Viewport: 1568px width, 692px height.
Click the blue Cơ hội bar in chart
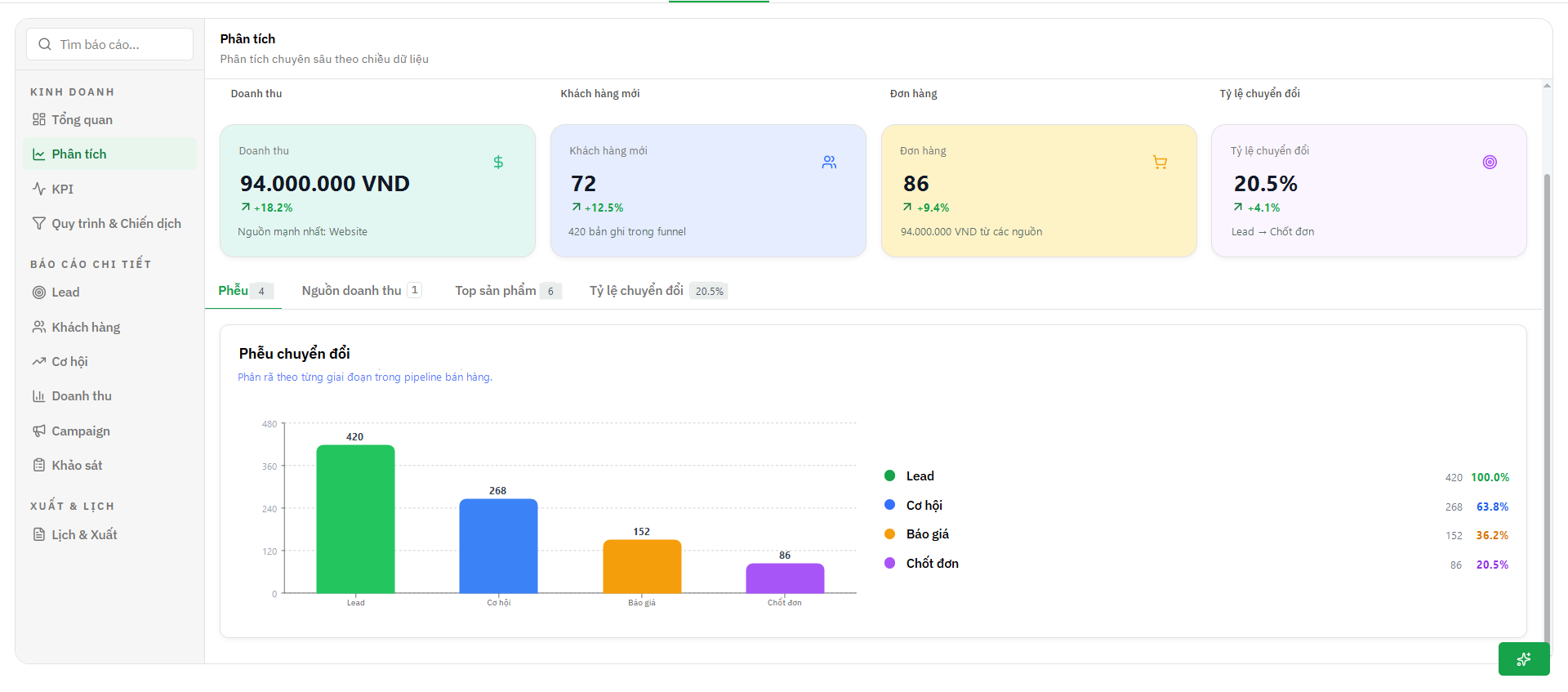[x=498, y=546]
